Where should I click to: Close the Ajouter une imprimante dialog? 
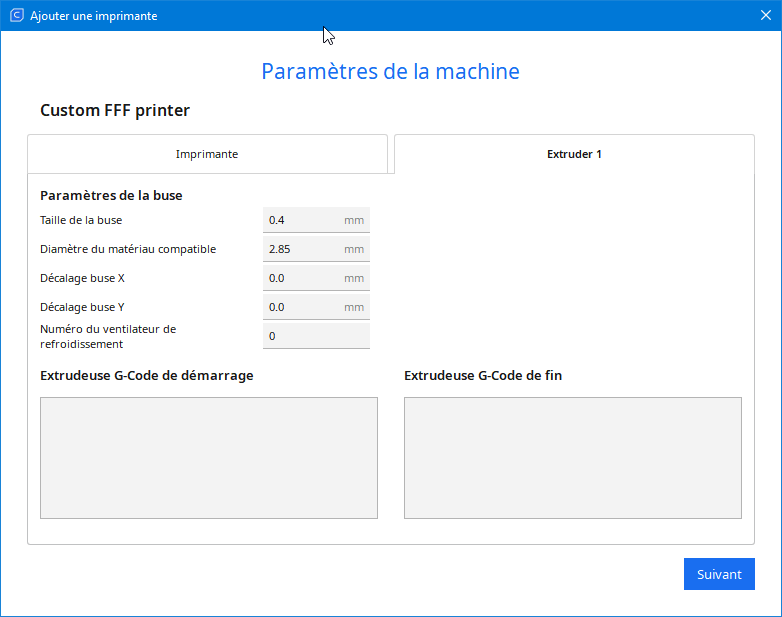tap(766, 15)
